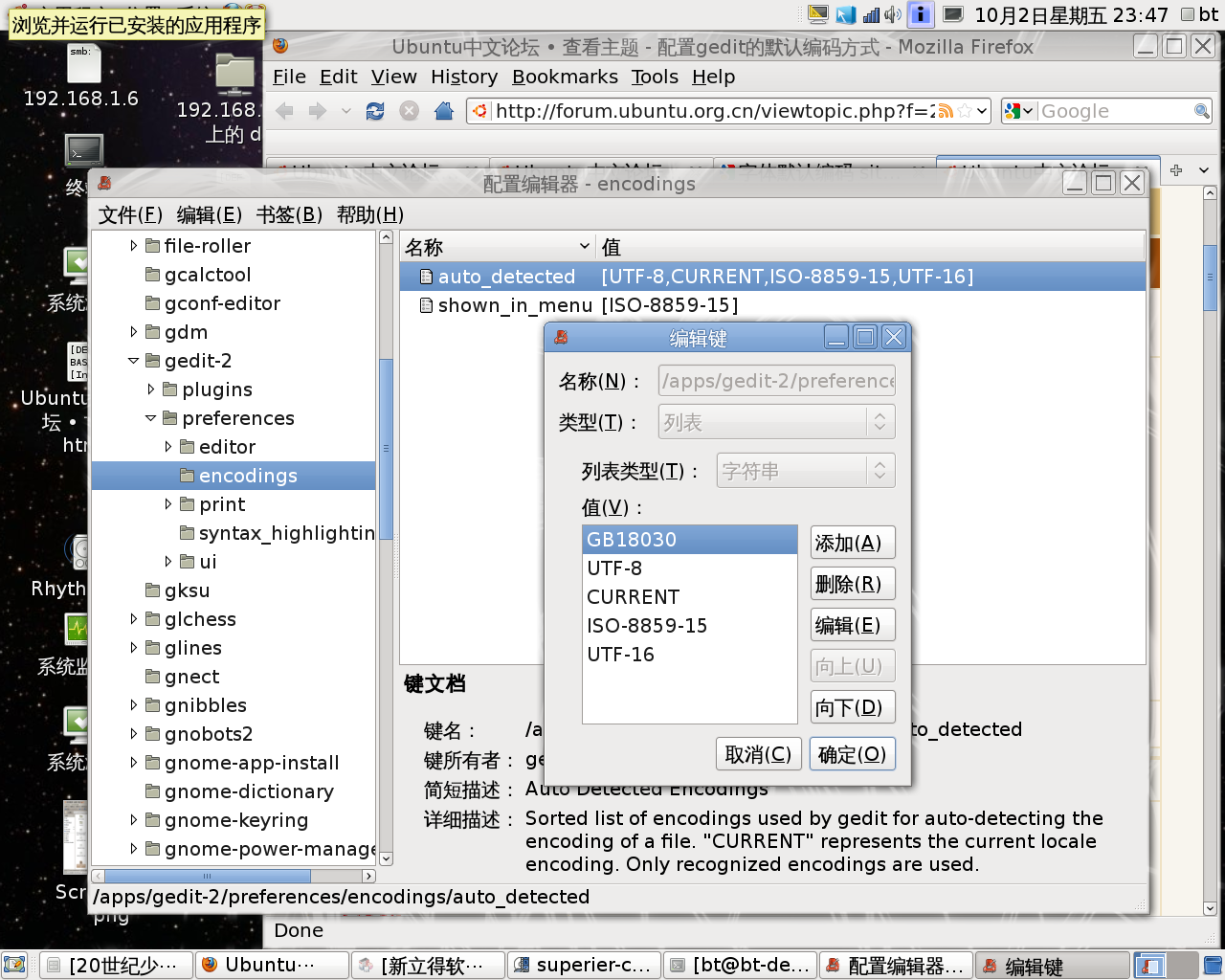
Task: Click the blue info tray icon
Action: pos(920,14)
